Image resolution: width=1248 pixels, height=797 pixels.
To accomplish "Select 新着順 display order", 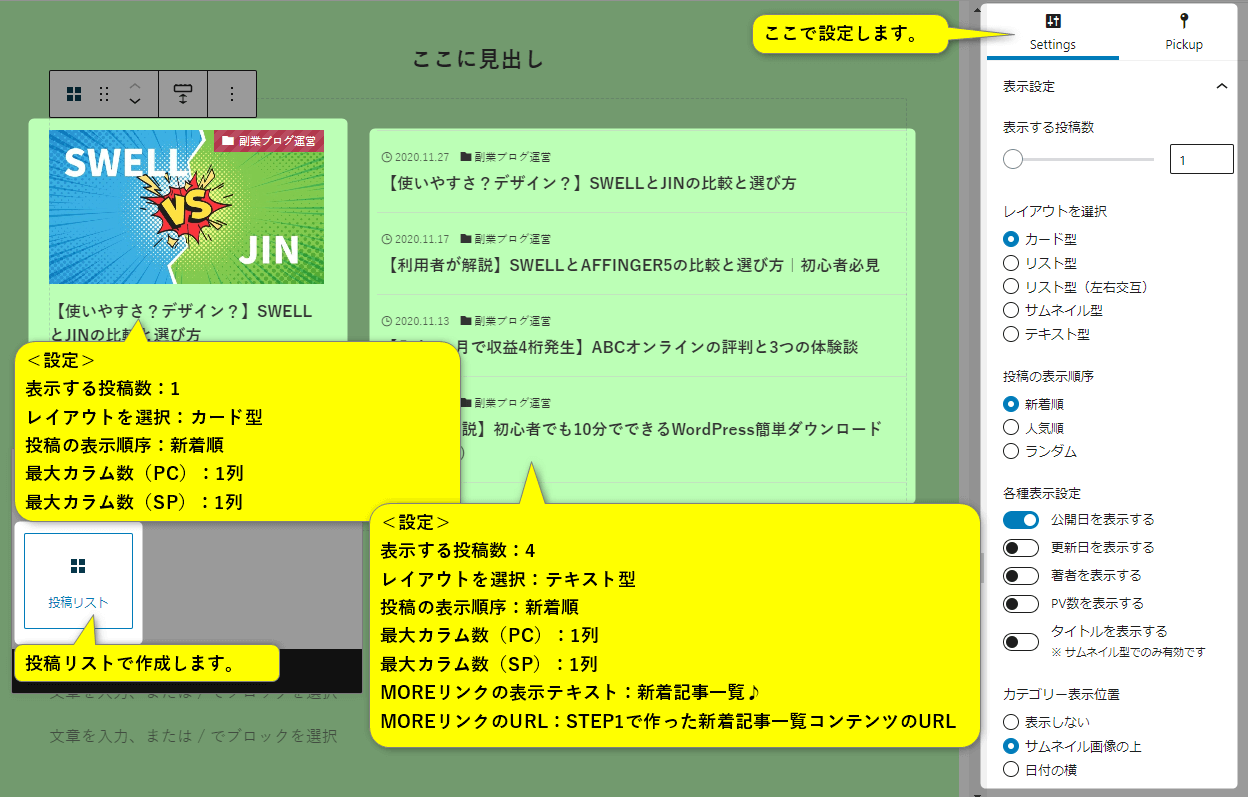I will tap(1011, 404).
